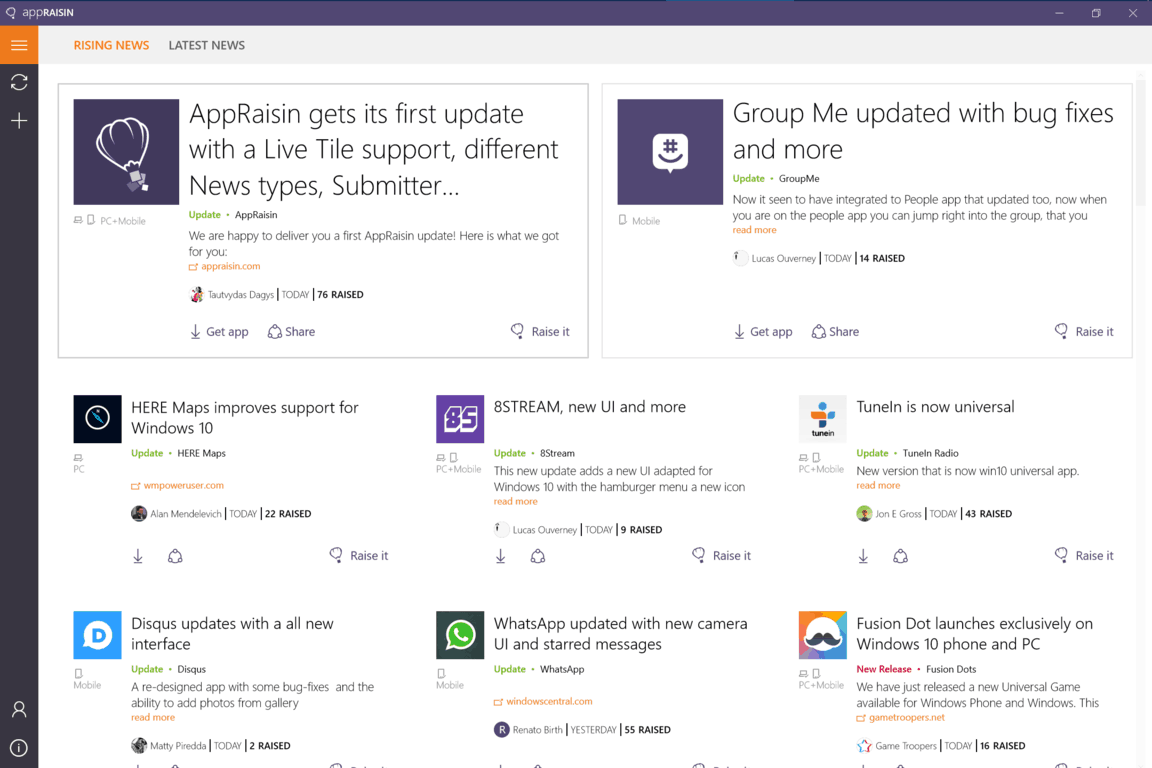Image resolution: width=1152 pixels, height=768 pixels.
Task: Open Fusion Dots app icon
Action: pos(823,635)
